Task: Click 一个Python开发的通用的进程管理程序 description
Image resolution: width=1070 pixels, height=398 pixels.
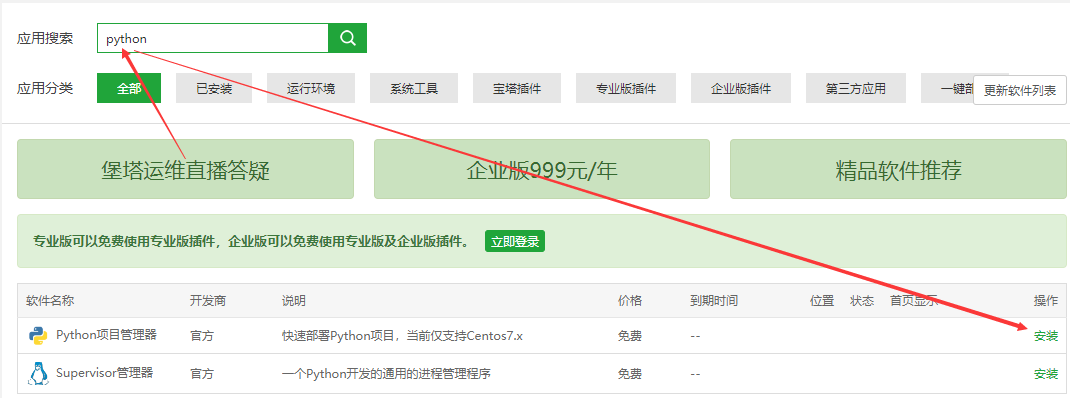Action: click(386, 373)
